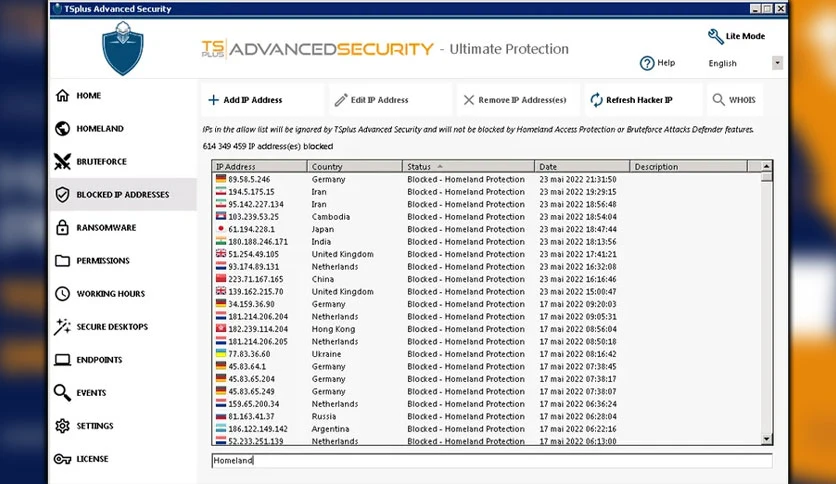The image size is (836, 484).
Task: Click the list scrollbar down arrow
Action: click(767, 439)
